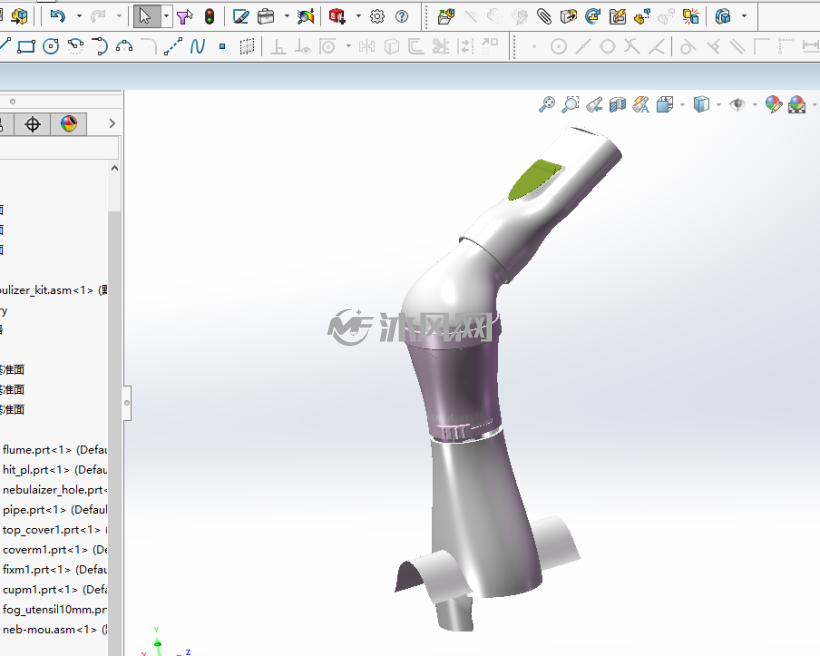Click Edit Appearance color ball
820x656 pixels.
click(x=773, y=105)
